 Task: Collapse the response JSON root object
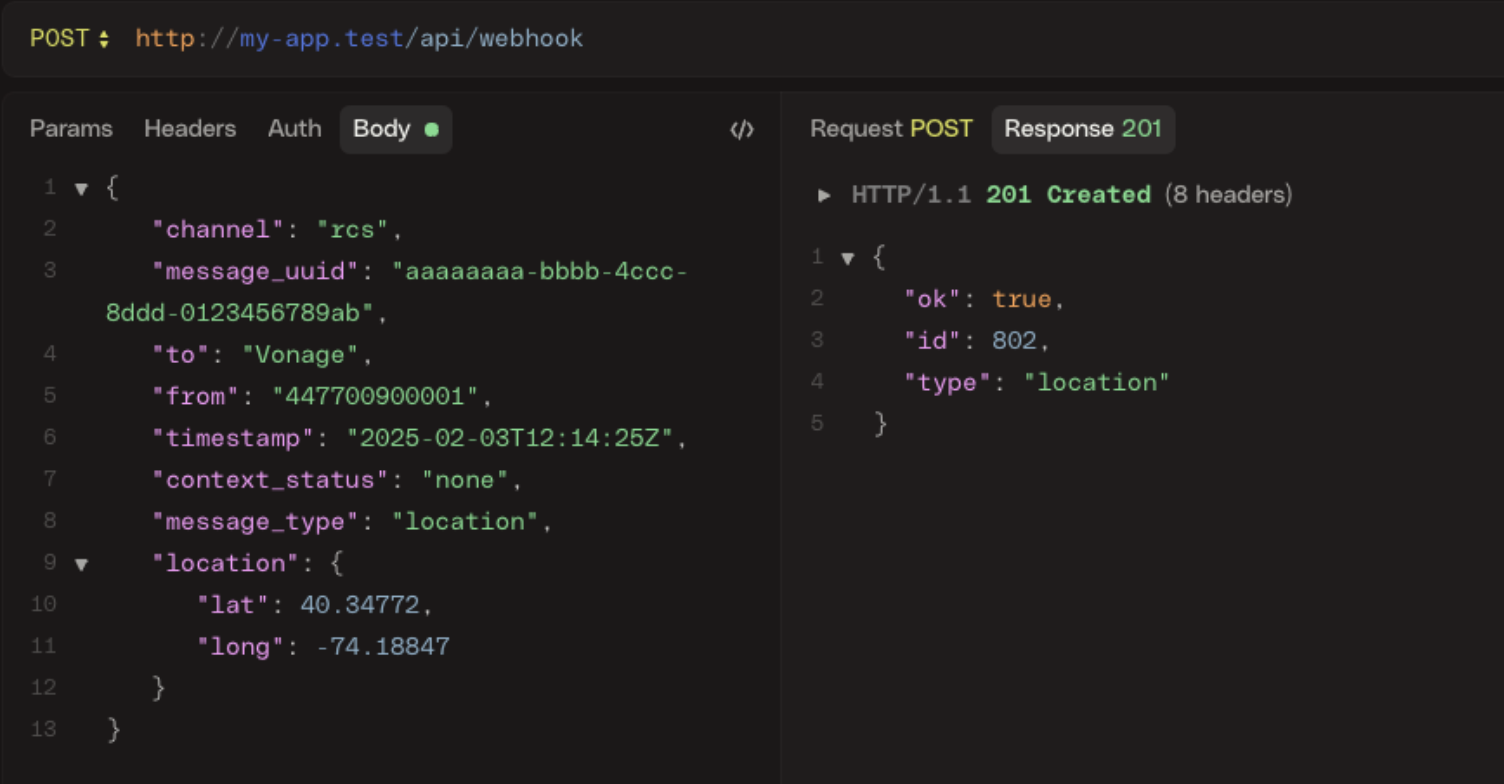847,257
